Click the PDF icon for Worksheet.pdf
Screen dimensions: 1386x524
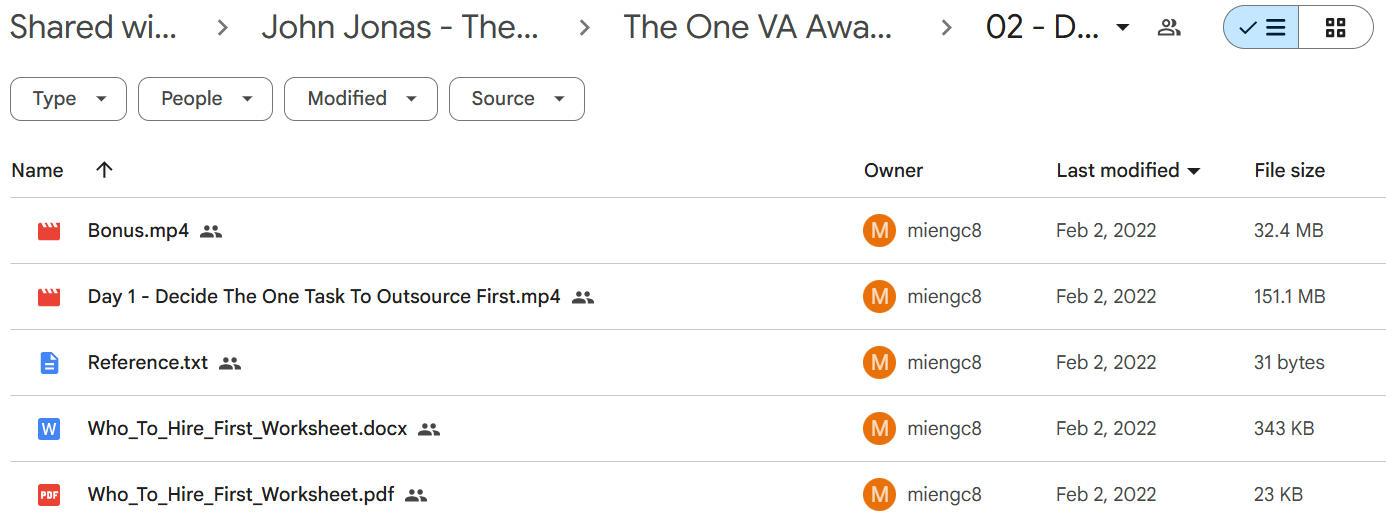[49, 495]
